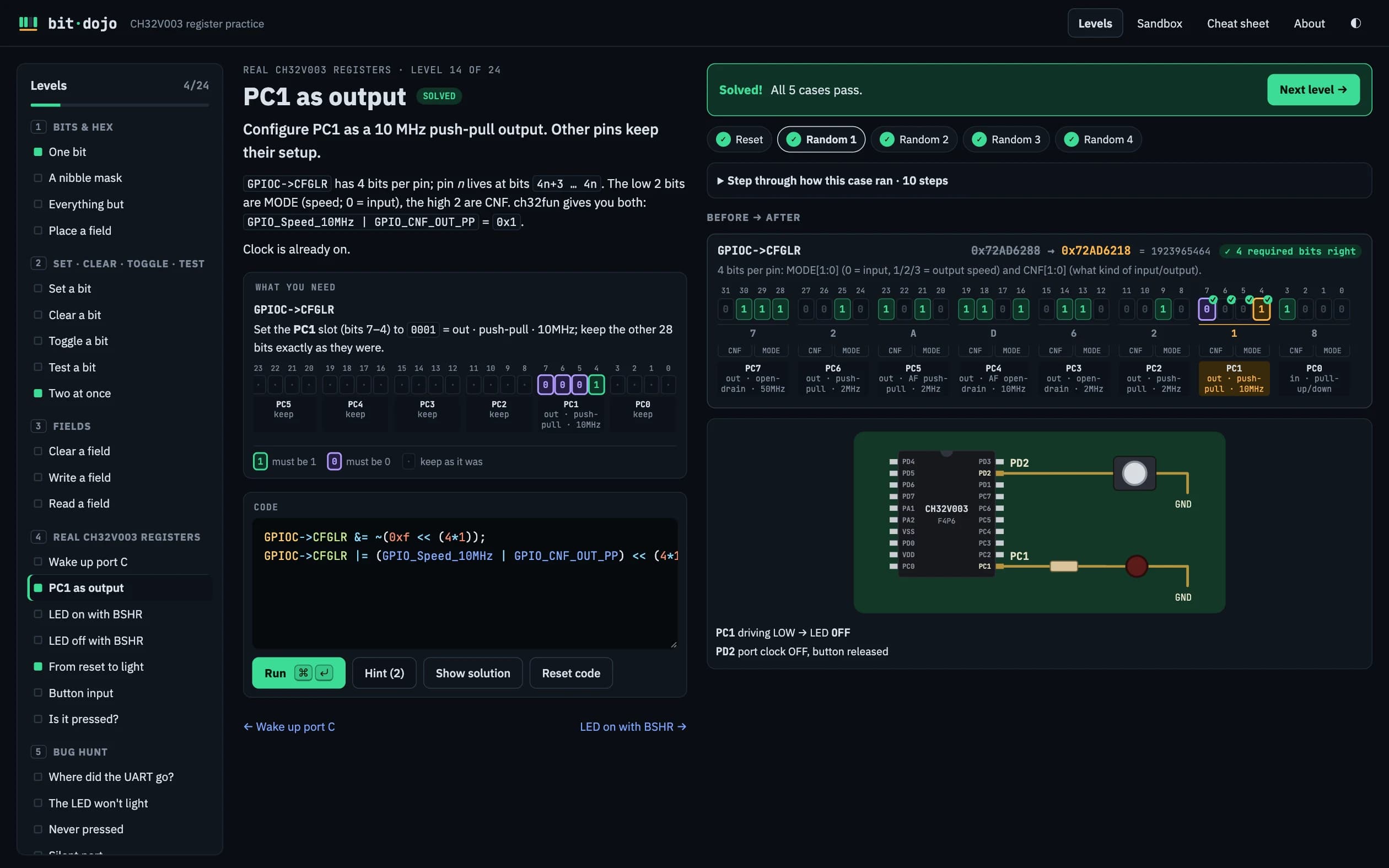Open the 'Two at once' level
Image resolution: width=1389 pixels, height=868 pixels.
(120, 393)
